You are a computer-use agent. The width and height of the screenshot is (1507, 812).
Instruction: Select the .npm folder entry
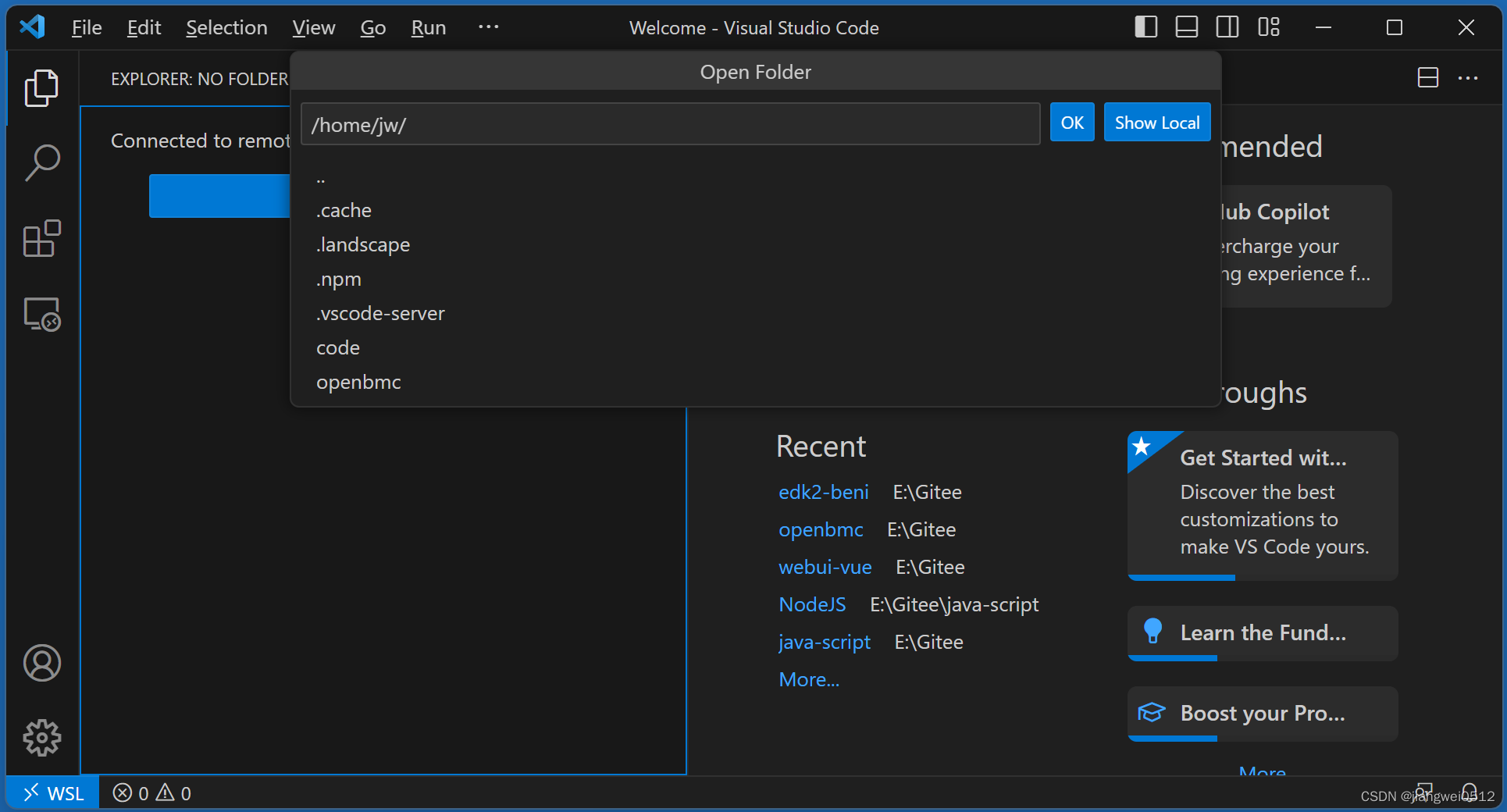(x=755, y=280)
